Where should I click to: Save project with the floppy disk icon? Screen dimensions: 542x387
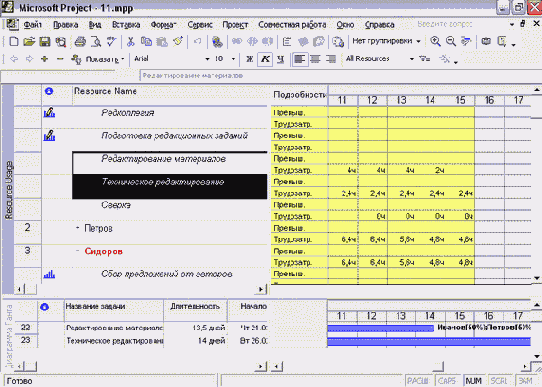(x=45, y=41)
